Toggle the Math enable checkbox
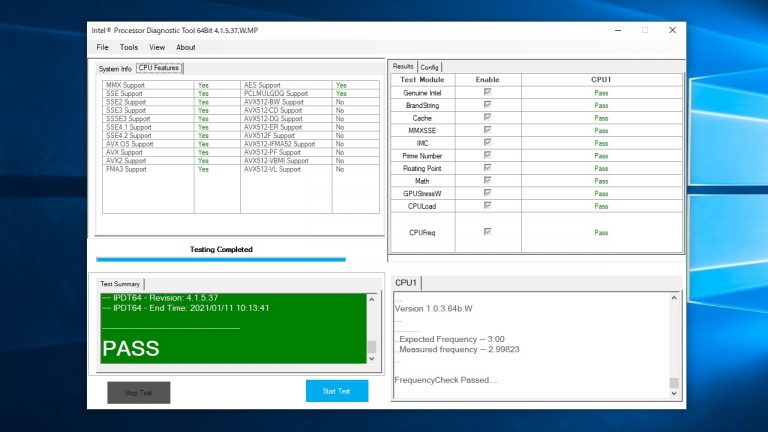Viewport: 768px width, 432px height. tap(487, 180)
